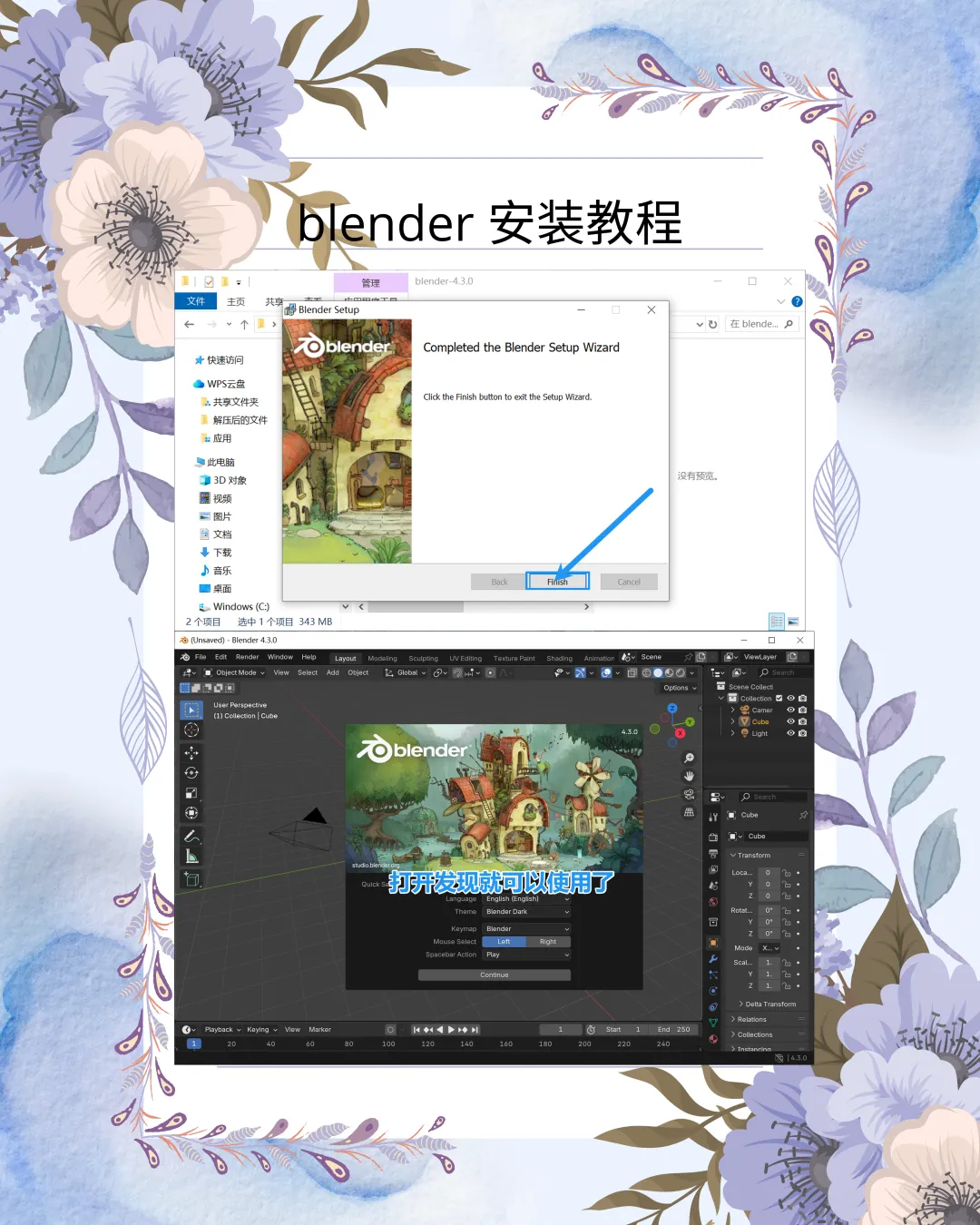Click the blue Z axis gizmo ball
Image resolution: width=980 pixels, height=1225 pixels.
pos(672,708)
